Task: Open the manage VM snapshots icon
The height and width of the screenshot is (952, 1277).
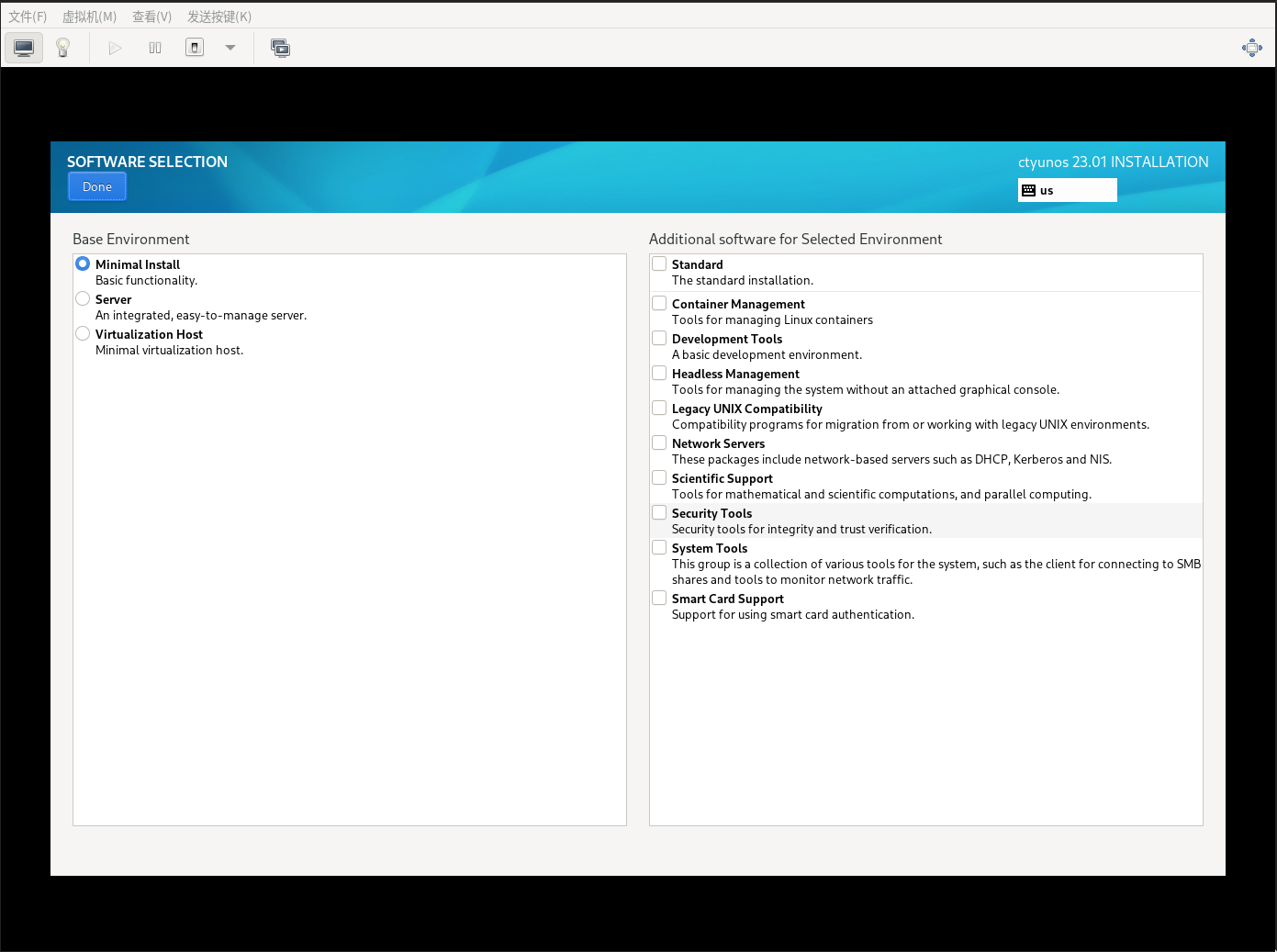Action: (x=281, y=48)
